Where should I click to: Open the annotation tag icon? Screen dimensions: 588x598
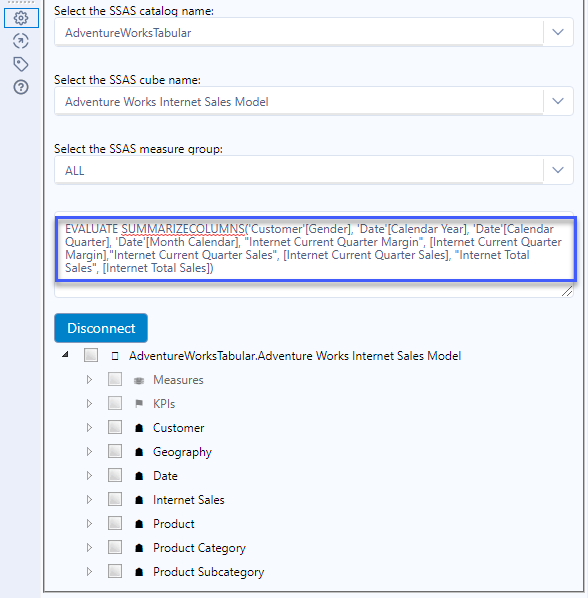coord(21,64)
